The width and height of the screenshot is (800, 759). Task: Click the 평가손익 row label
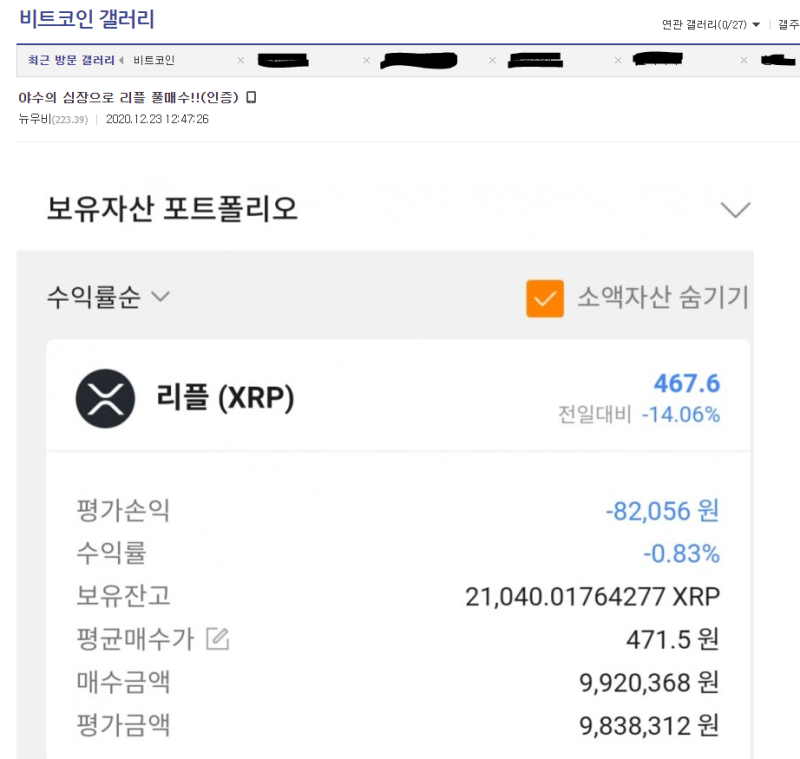coord(123,511)
